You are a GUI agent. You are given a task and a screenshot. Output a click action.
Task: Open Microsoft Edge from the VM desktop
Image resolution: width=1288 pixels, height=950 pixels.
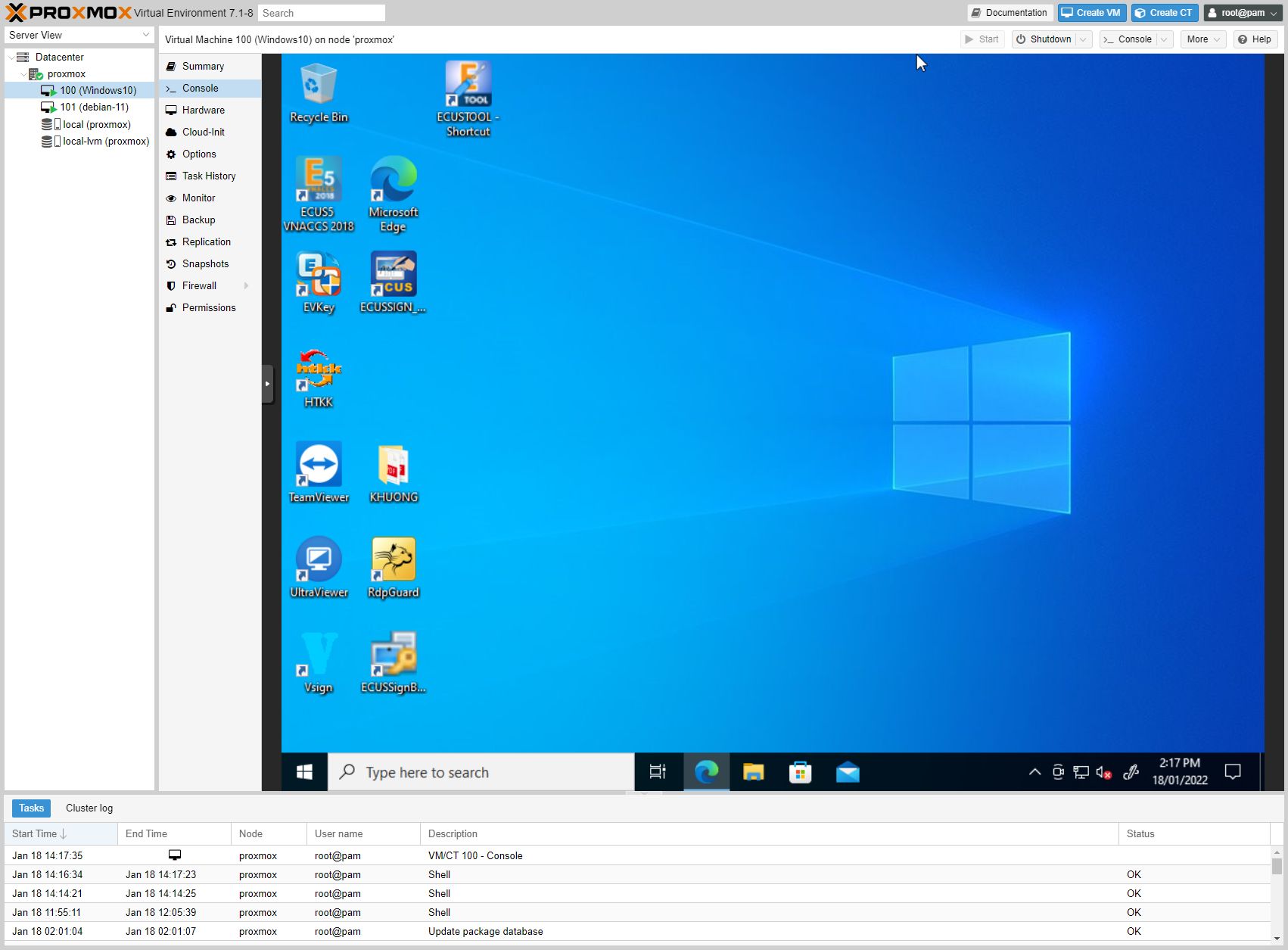tap(392, 182)
